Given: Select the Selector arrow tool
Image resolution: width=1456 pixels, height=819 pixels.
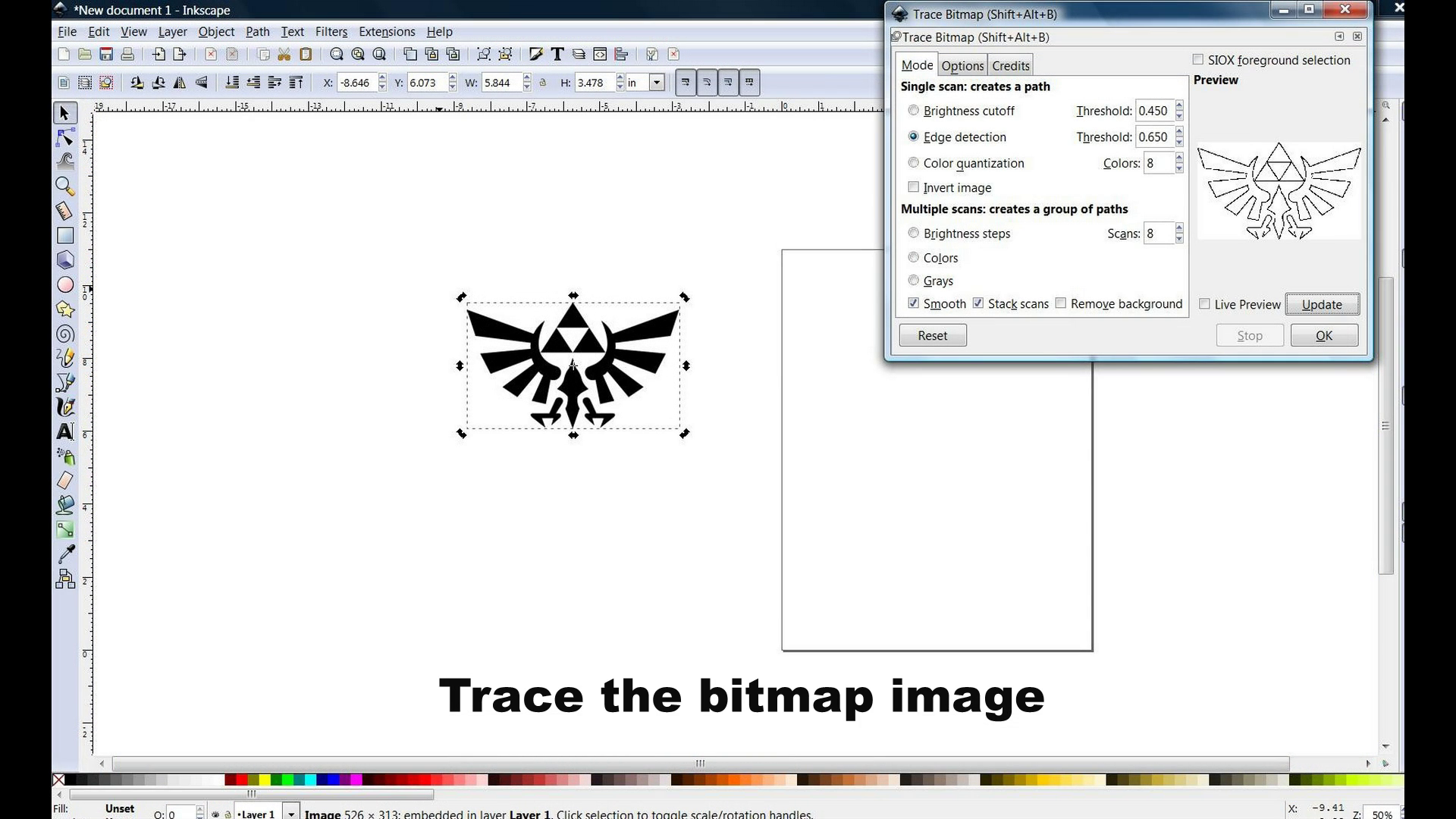Looking at the screenshot, I should (65, 113).
